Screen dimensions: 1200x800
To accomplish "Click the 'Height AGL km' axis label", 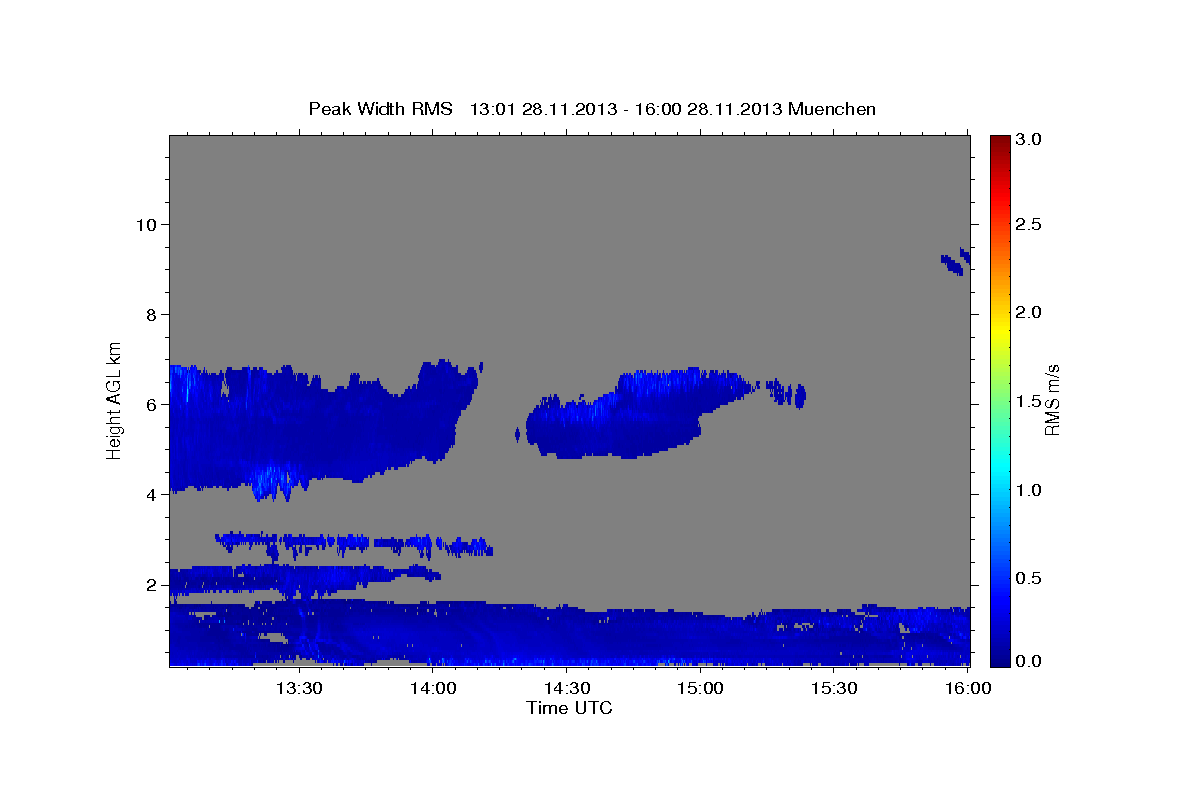I will click(x=115, y=399).
